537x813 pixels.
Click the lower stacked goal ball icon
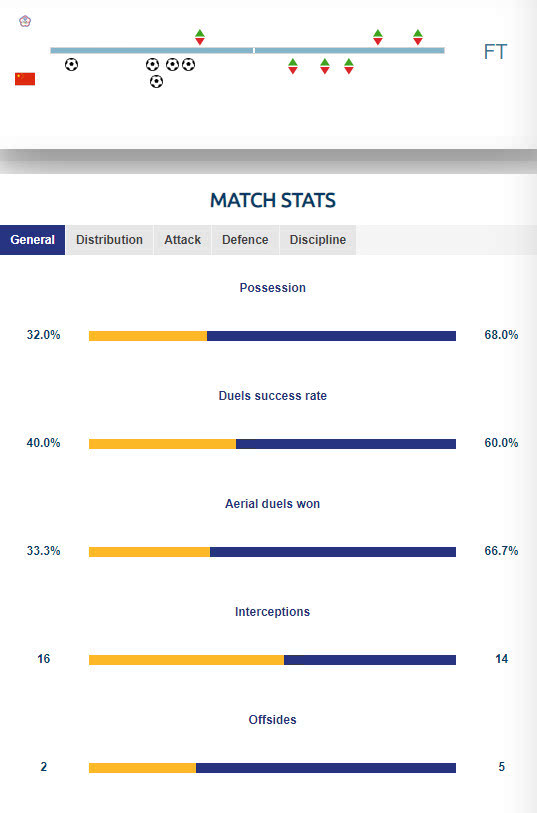coord(156,82)
